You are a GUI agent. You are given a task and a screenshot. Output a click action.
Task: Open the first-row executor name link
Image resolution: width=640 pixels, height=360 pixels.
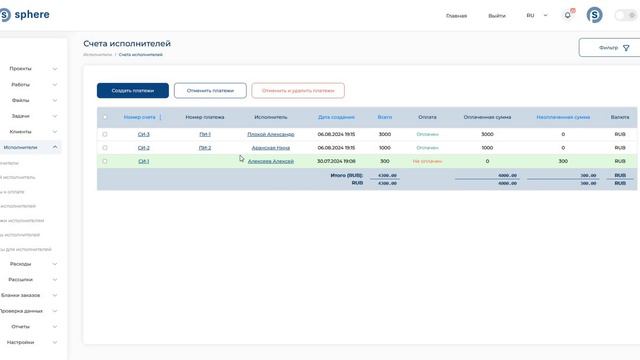point(271,134)
